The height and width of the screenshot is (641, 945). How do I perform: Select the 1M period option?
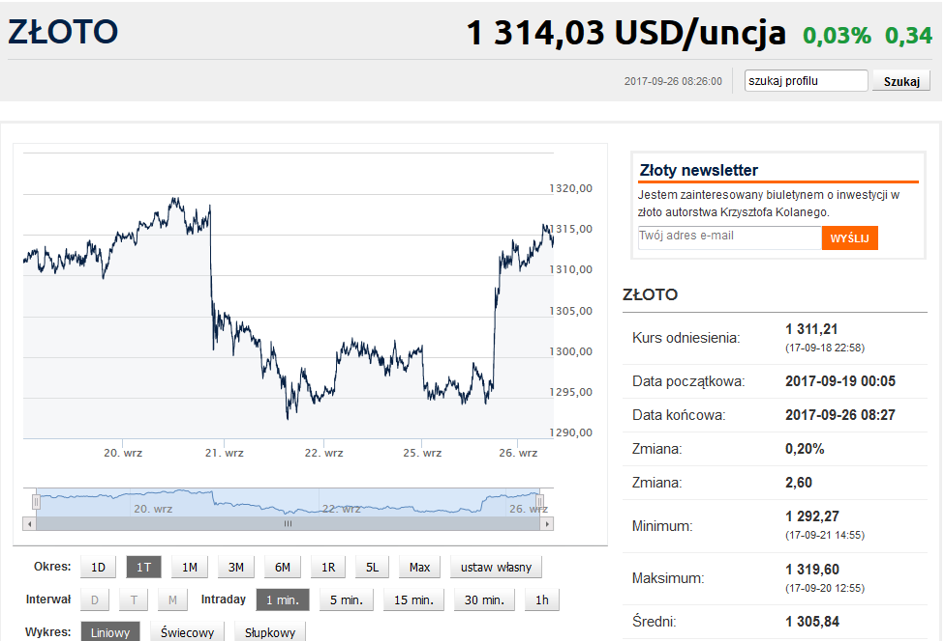[x=189, y=567]
